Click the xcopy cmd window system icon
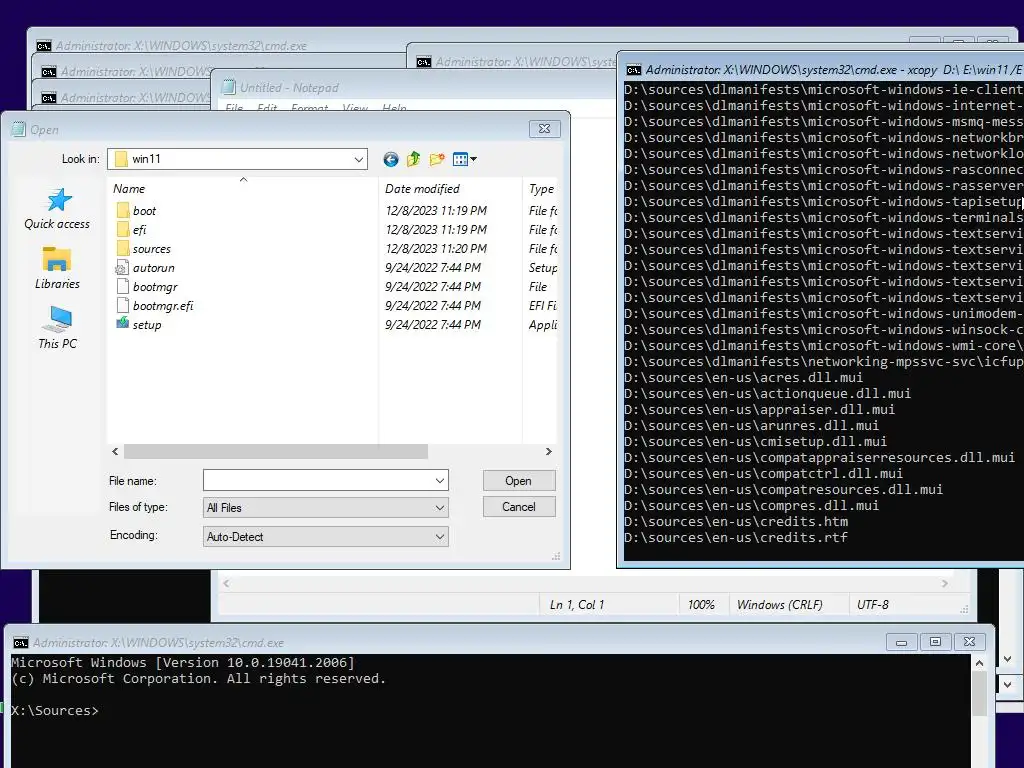Viewport: 1024px width, 768px height. pos(633,70)
